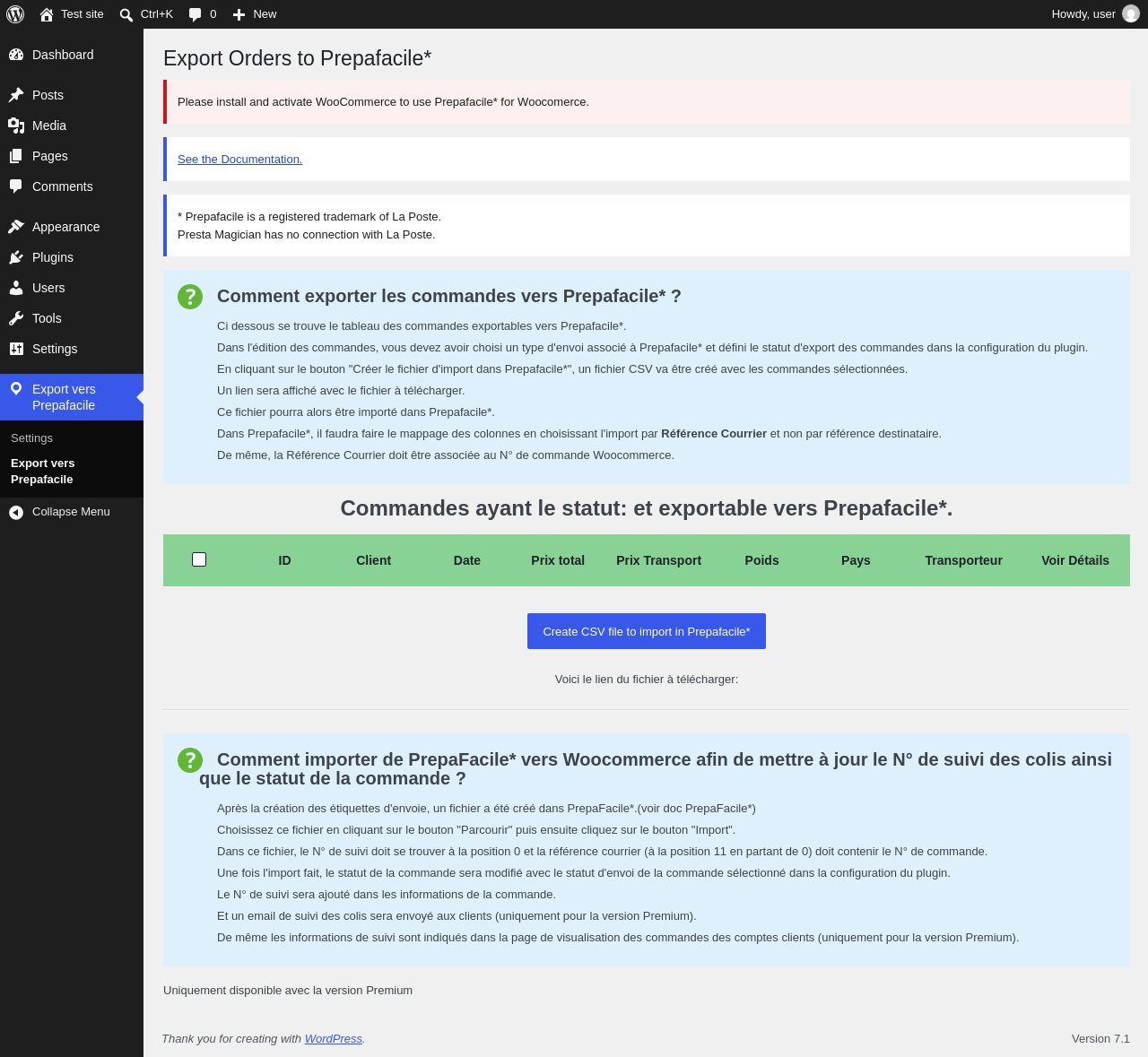Click the Settings sliders icon

coord(16,349)
